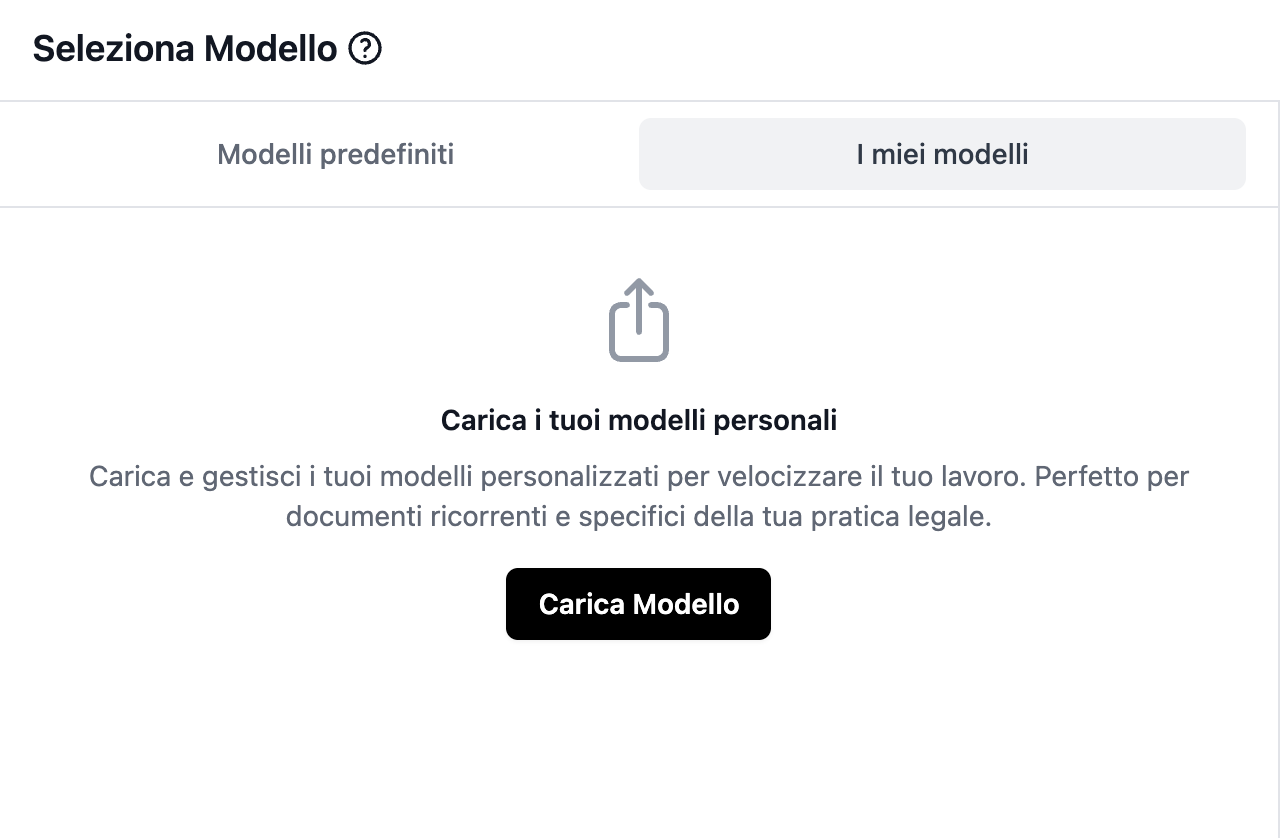
Task: Select the gray upload tray icon
Action: click(639, 320)
